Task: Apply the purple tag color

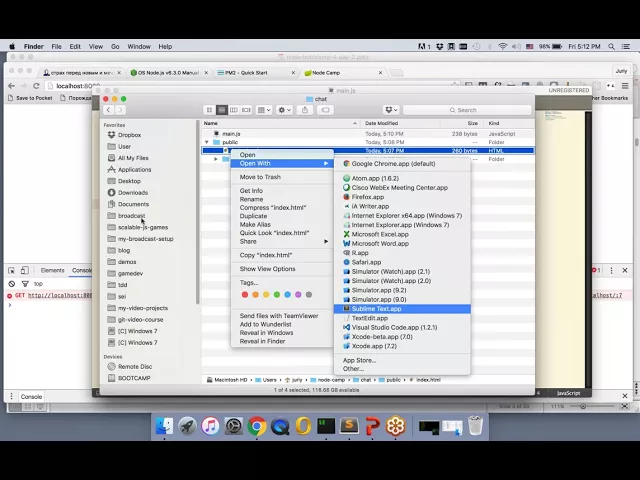Action: point(298,295)
